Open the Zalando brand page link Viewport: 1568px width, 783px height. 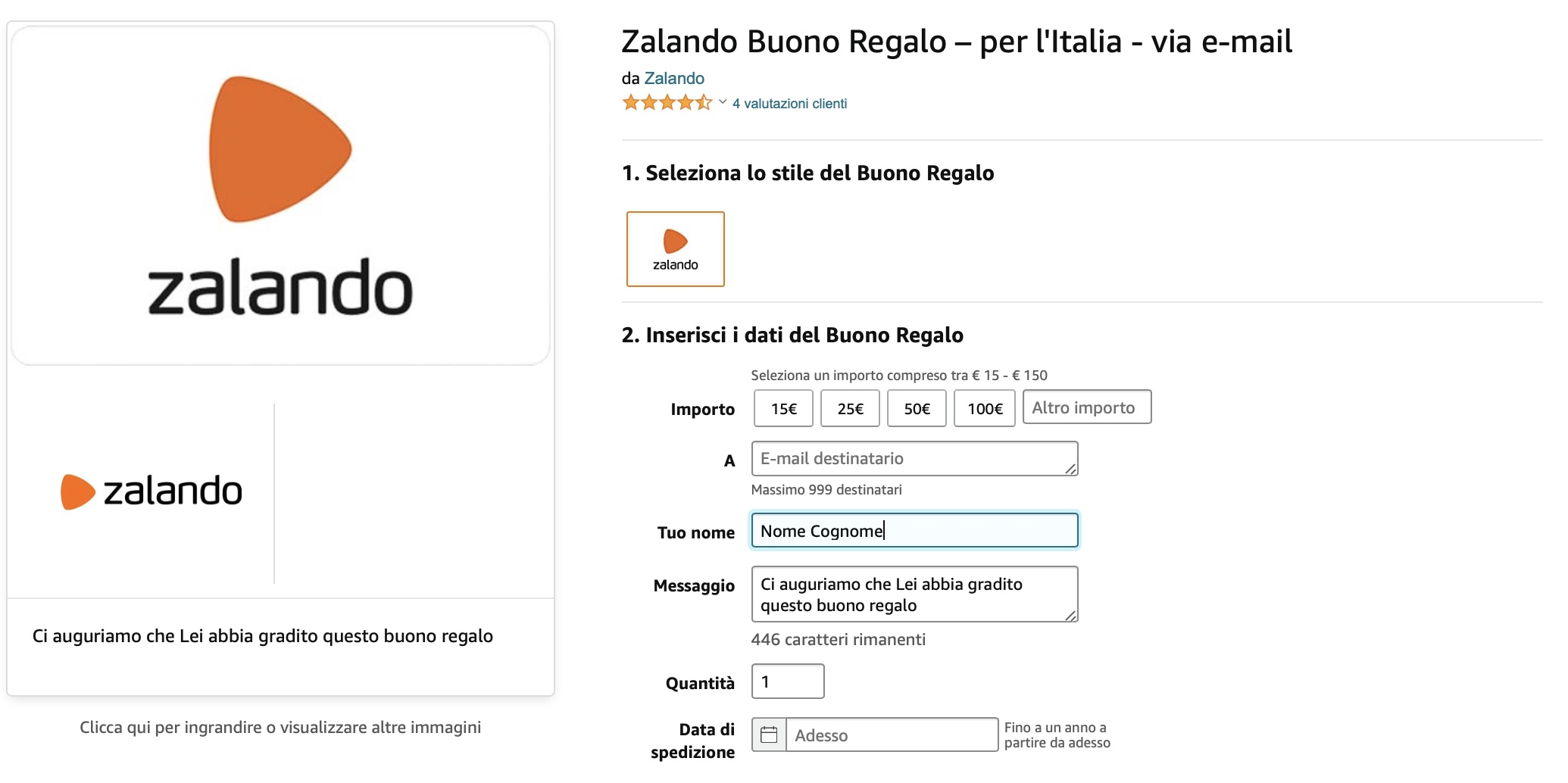[x=674, y=77]
